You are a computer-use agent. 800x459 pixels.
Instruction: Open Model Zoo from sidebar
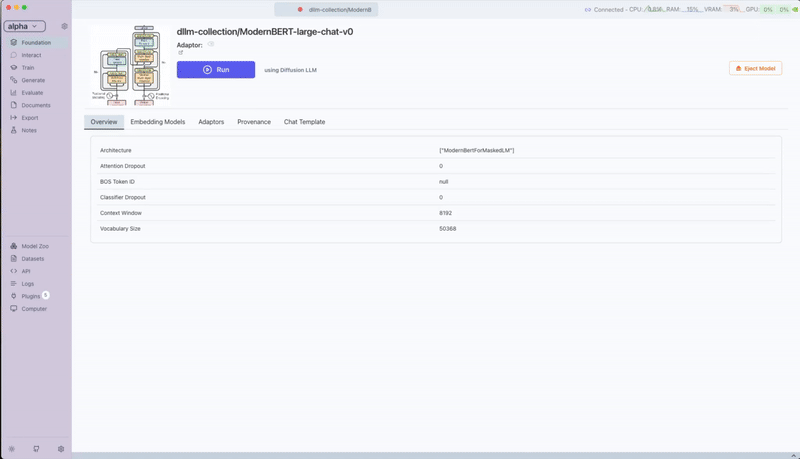(35, 246)
